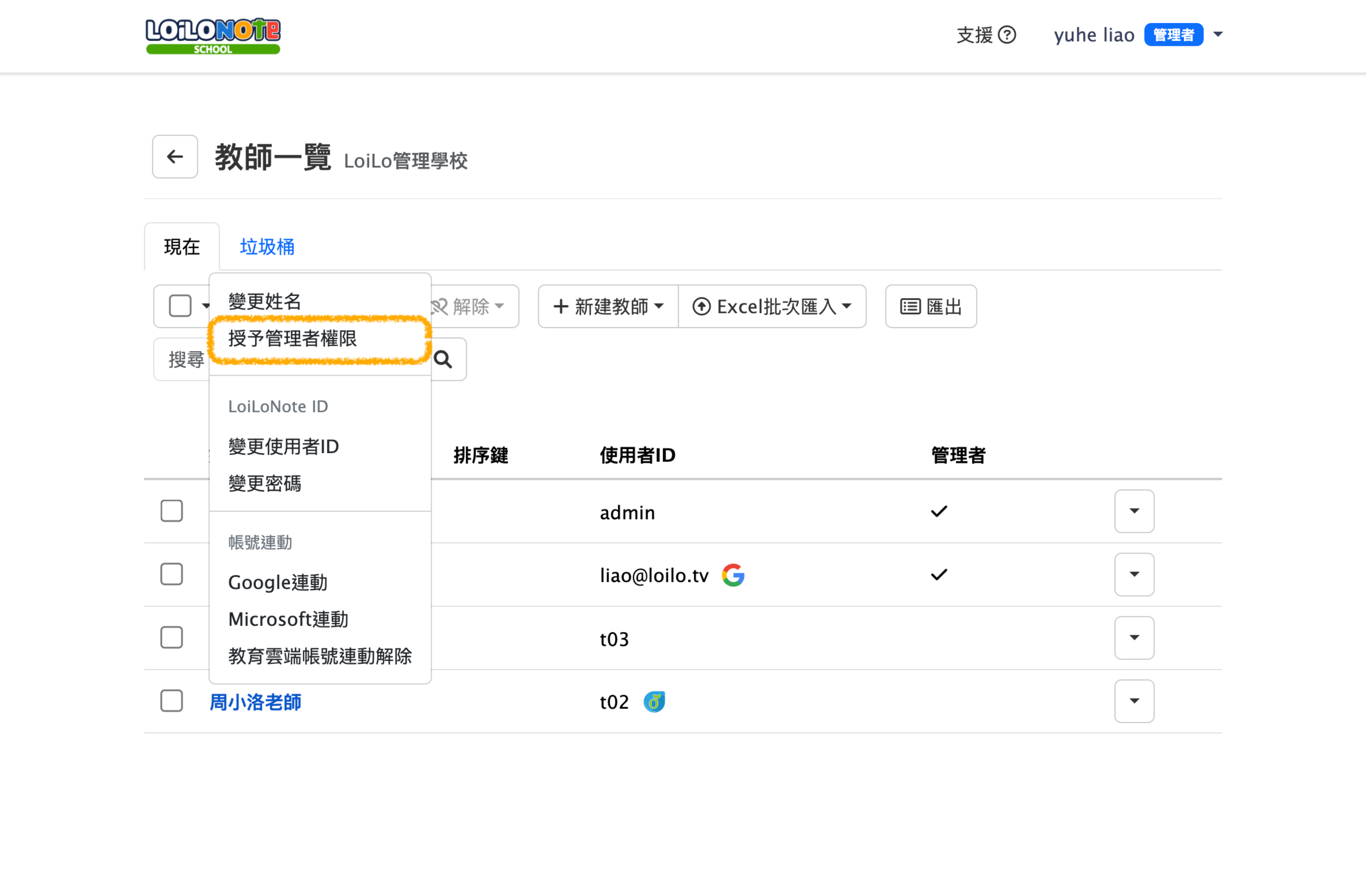Viewport: 1367px width, 896px height.
Task: Click the support question mark icon
Action: click(x=1007, y=34)
